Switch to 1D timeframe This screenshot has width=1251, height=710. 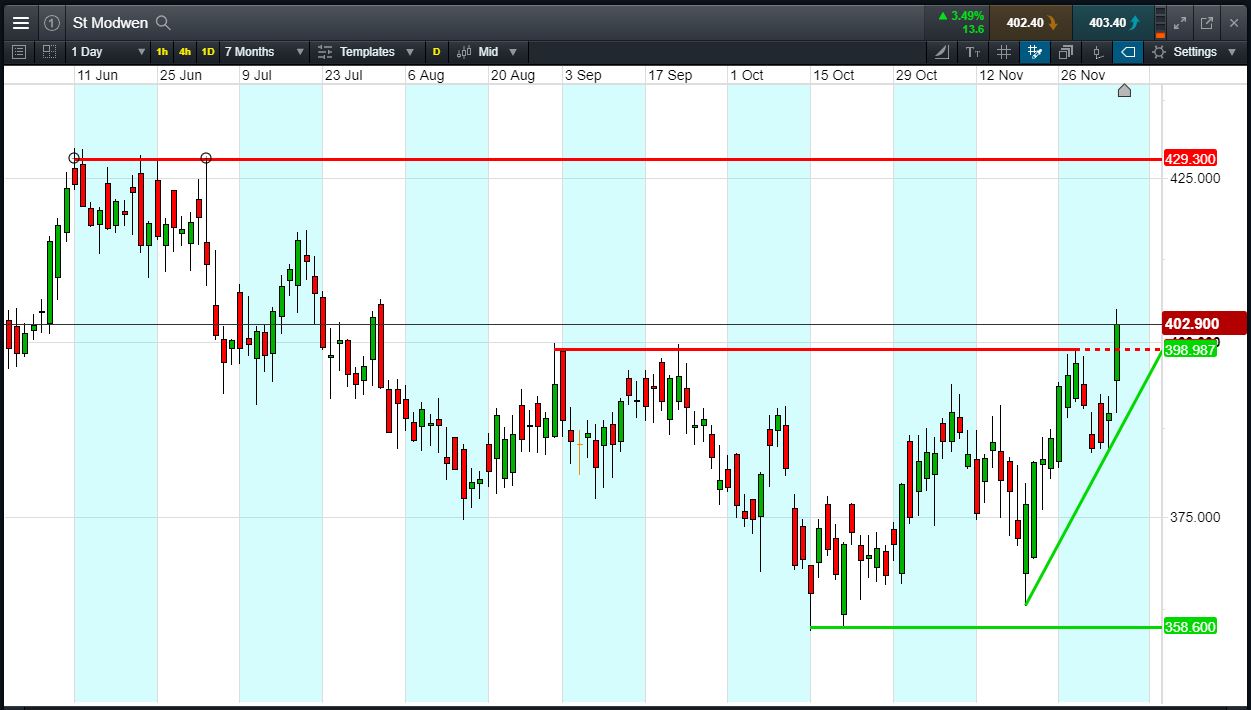pyautogui.click(x=208, y=51)
